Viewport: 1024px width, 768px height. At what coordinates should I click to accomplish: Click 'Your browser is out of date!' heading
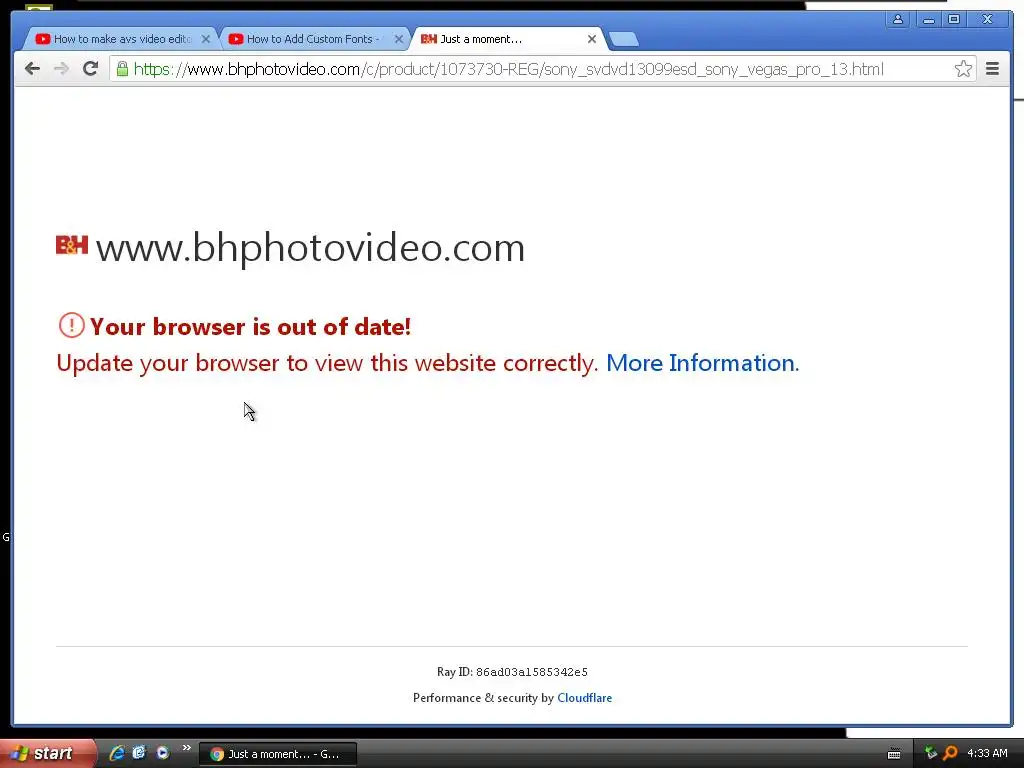[x=250, y=327]
